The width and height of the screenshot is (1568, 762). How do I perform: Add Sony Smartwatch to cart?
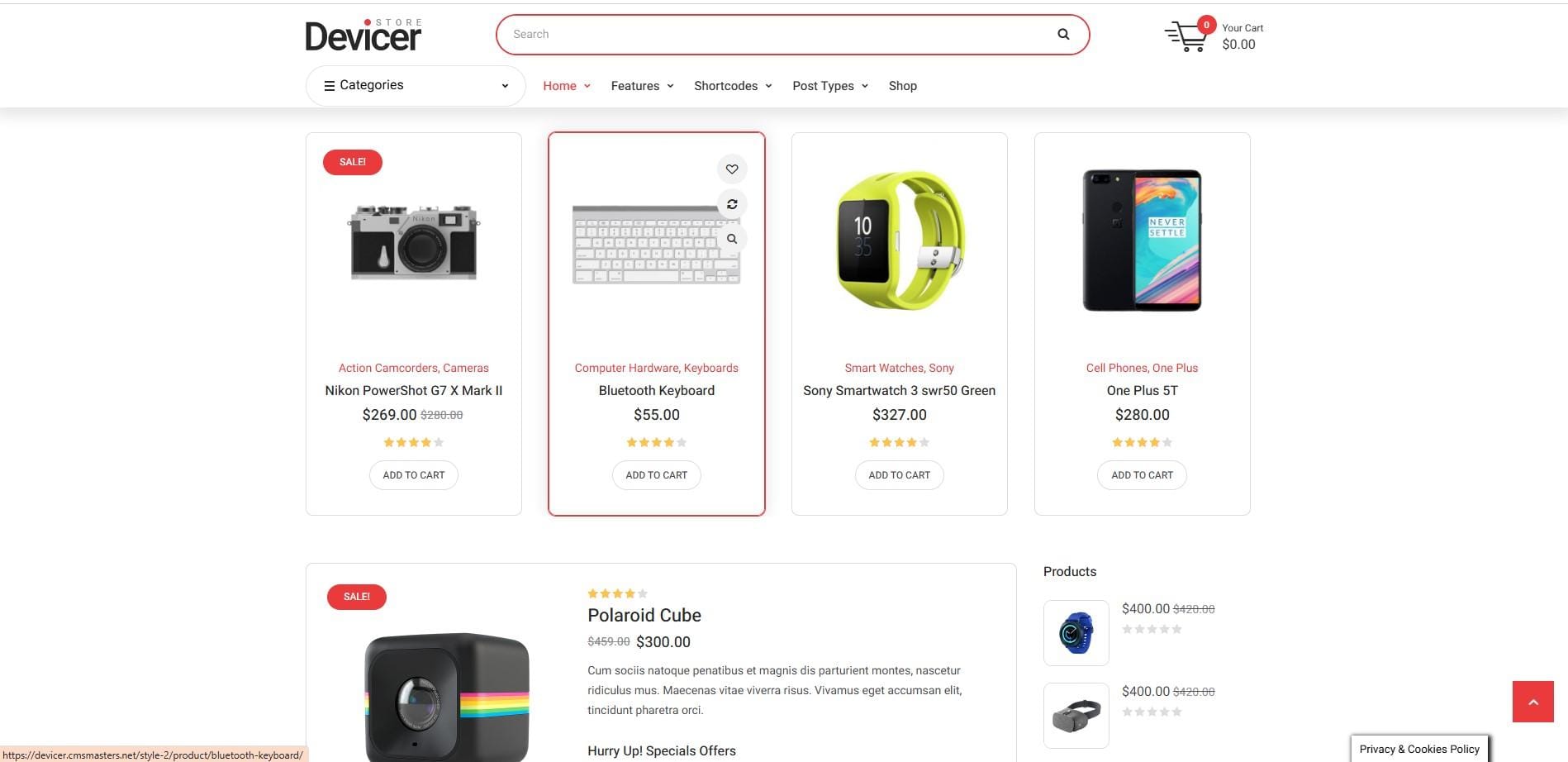click(x=899, y=475)
